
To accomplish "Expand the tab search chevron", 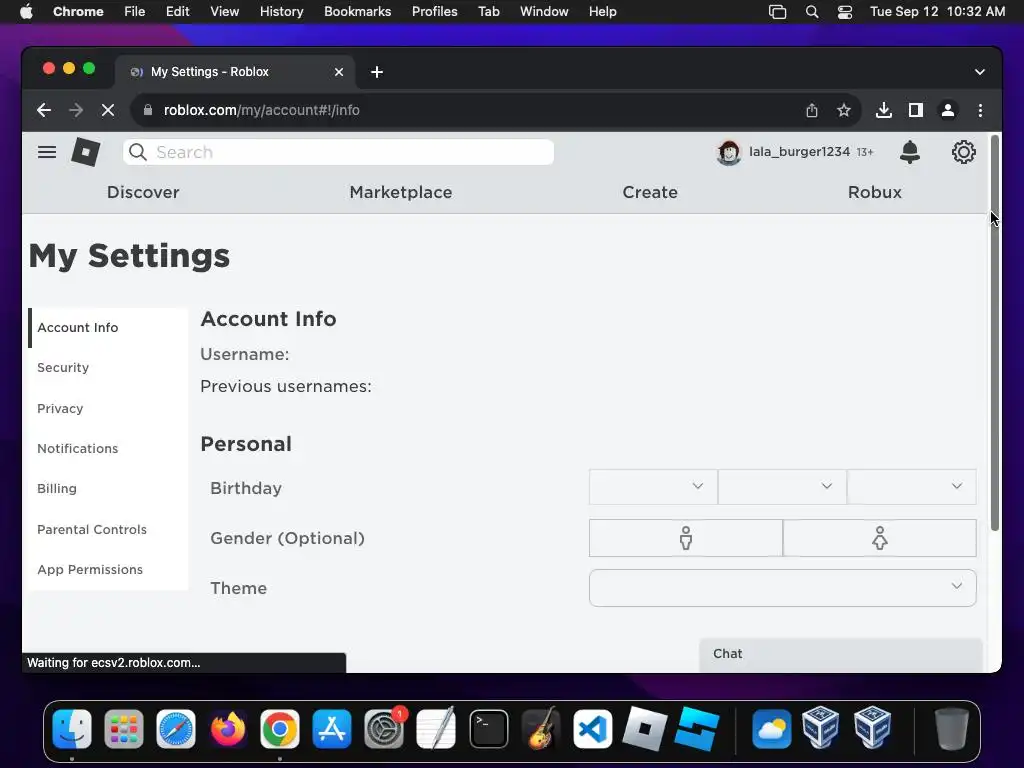I will (980, 72).
